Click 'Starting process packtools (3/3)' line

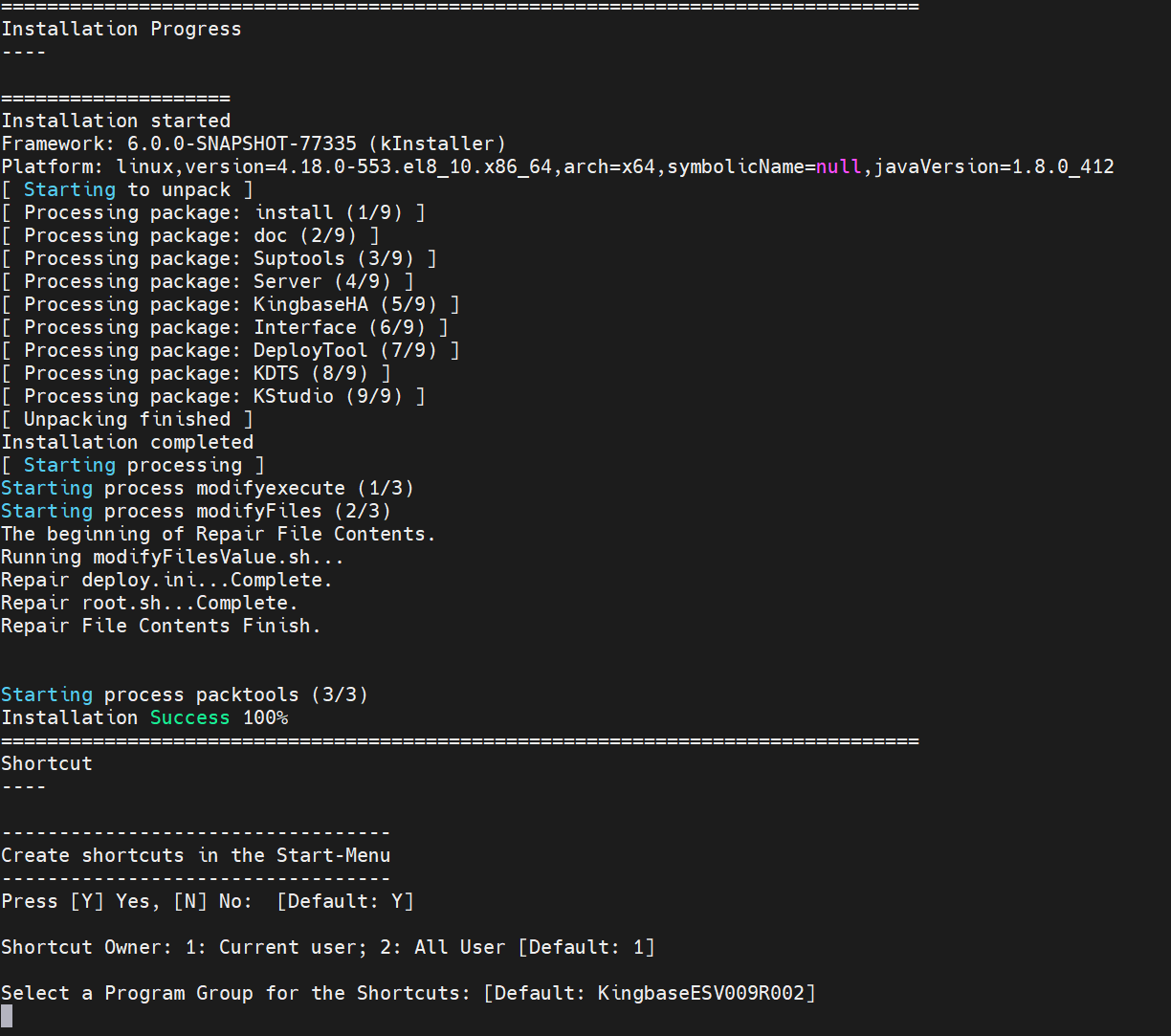185,694
